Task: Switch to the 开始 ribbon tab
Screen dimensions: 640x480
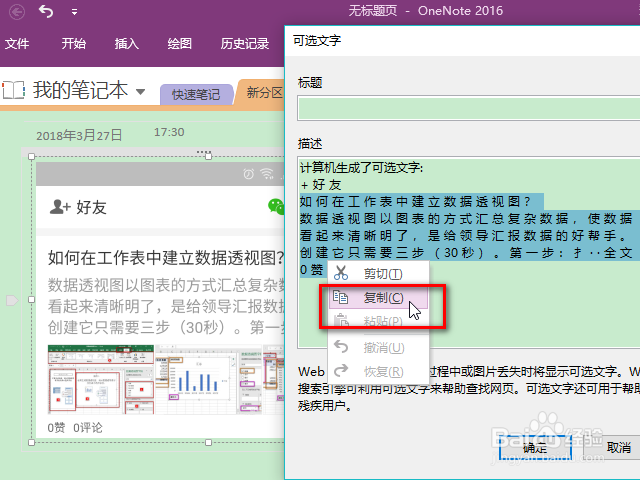Action: 73,43
